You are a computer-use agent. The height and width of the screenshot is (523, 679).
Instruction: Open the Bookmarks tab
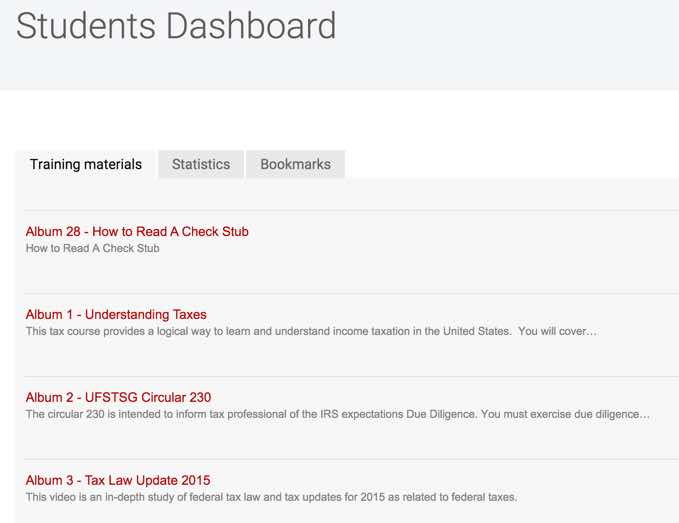(295, 165)
